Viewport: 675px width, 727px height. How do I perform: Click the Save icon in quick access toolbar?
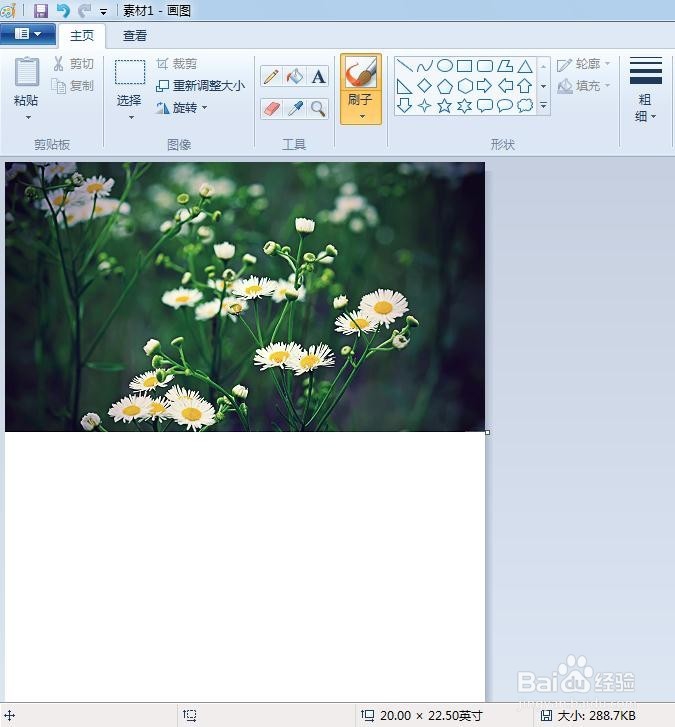[41, 10]
